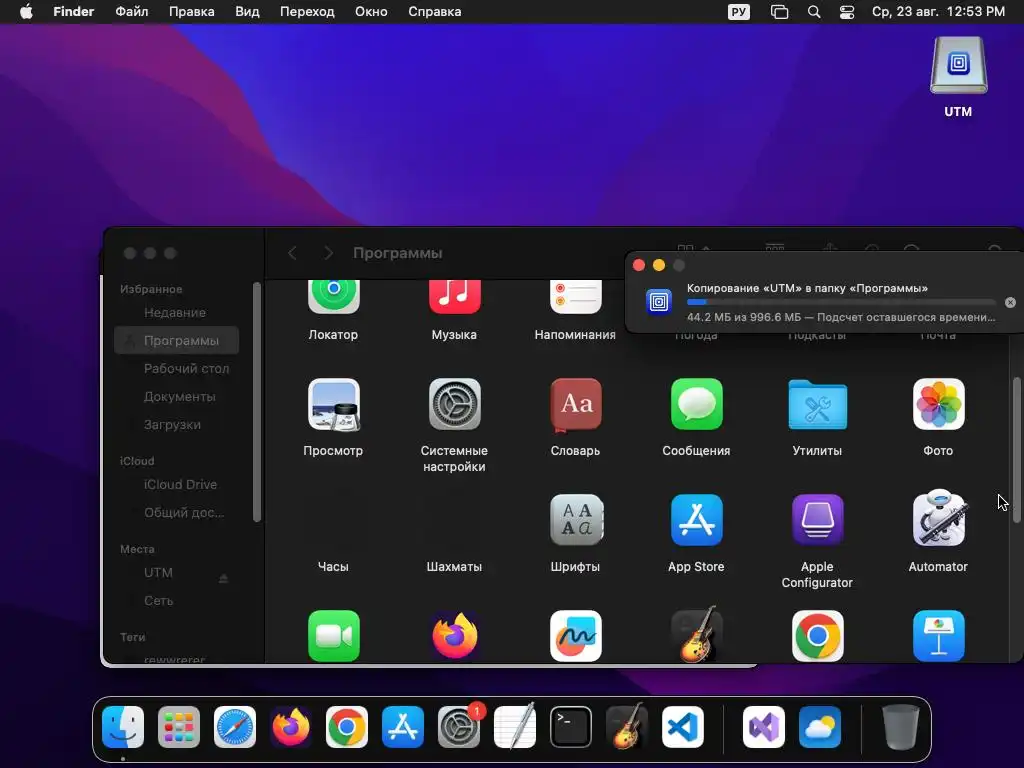Select the Freeform app icon in Finder

tap(575, 635)
